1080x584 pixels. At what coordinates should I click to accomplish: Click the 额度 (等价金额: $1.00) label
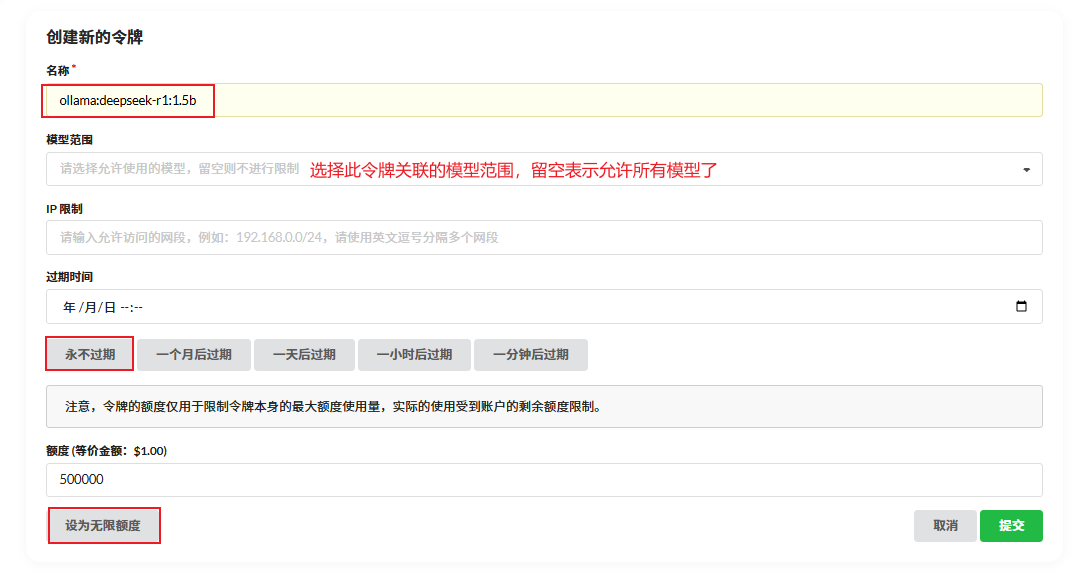point(106,450)
